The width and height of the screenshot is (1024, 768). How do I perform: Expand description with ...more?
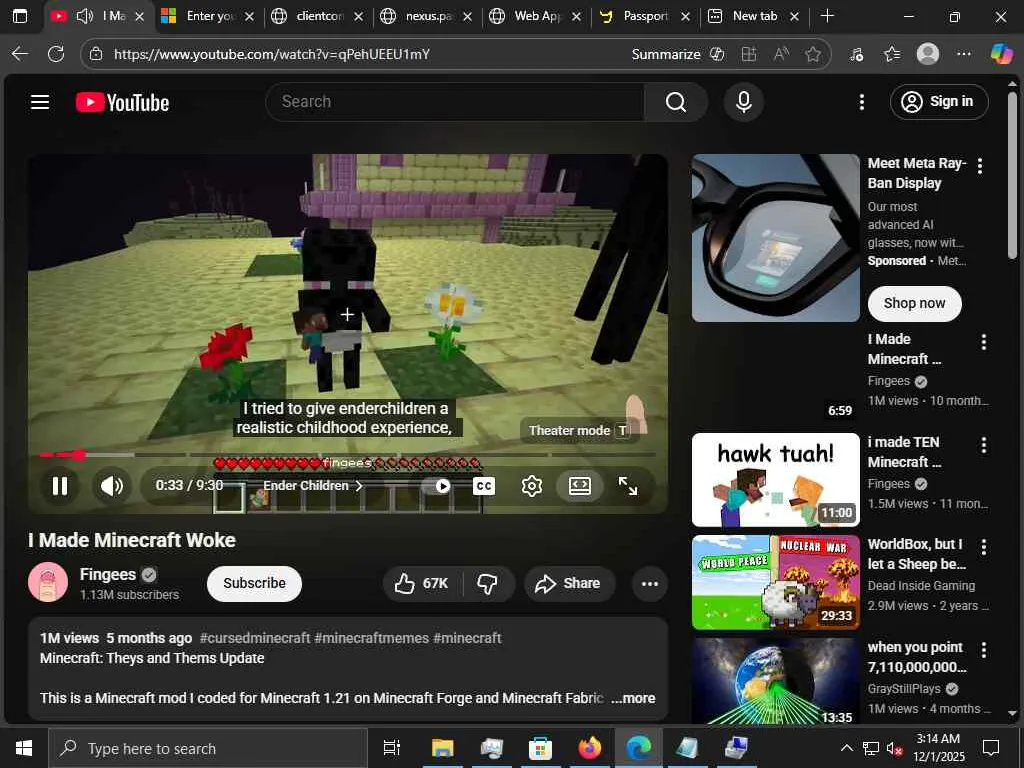point(633,697)
